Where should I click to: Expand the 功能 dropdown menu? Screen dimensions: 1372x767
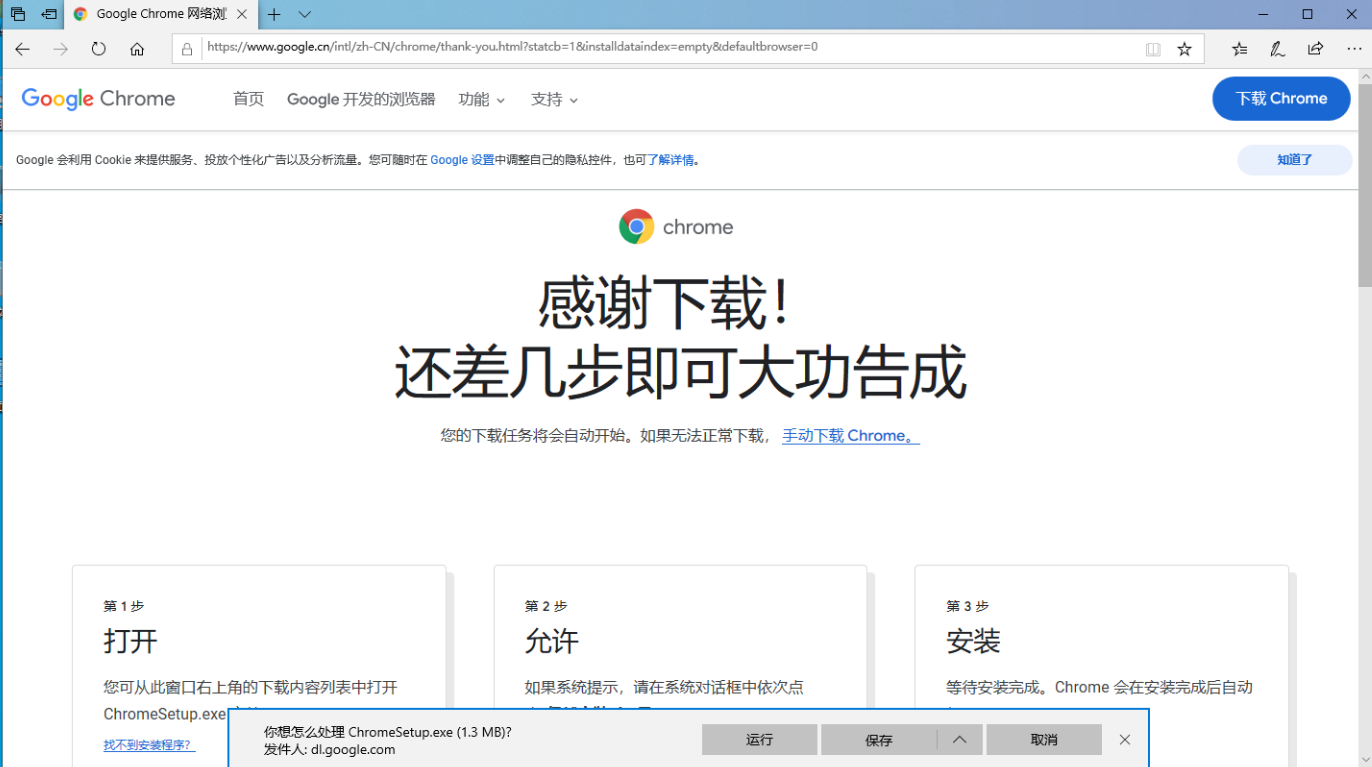(482, 99)
